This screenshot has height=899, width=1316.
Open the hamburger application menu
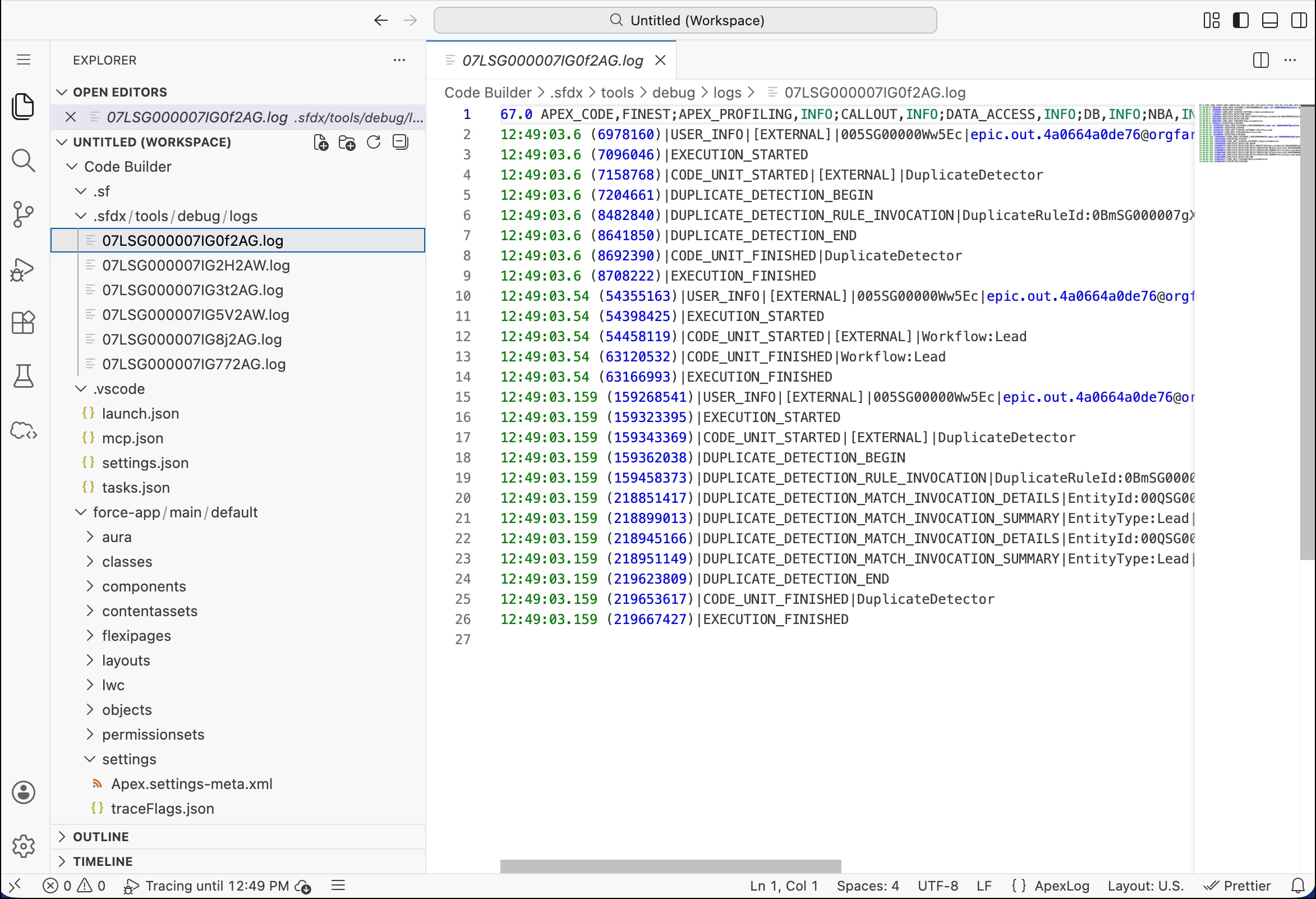[23, 59]
